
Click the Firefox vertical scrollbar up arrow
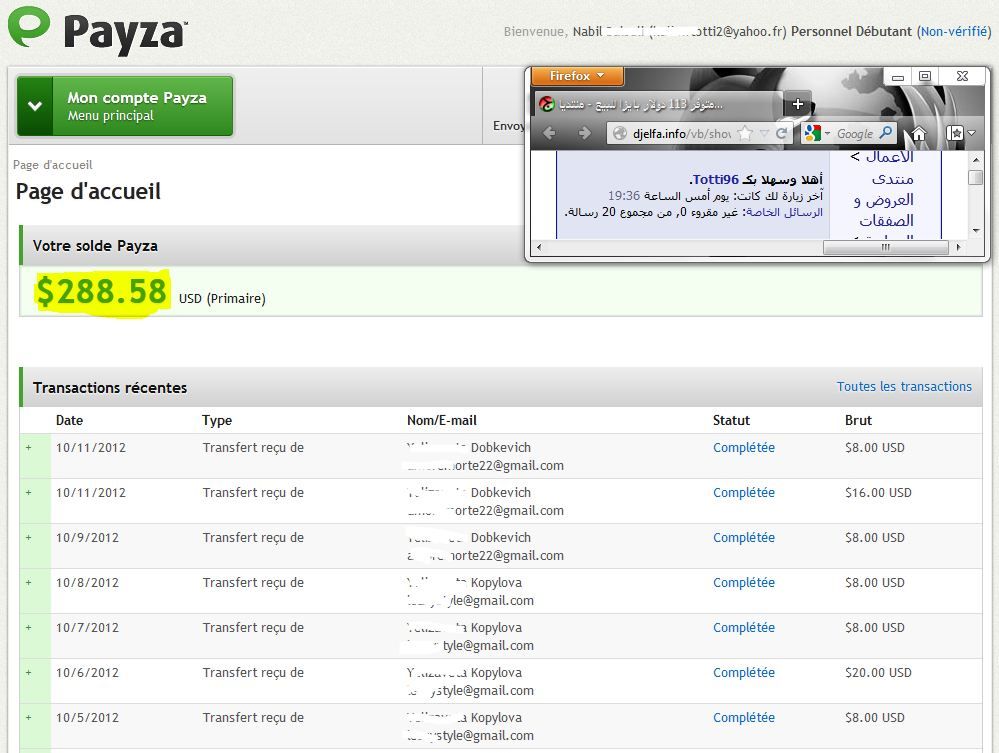point(975,159)
